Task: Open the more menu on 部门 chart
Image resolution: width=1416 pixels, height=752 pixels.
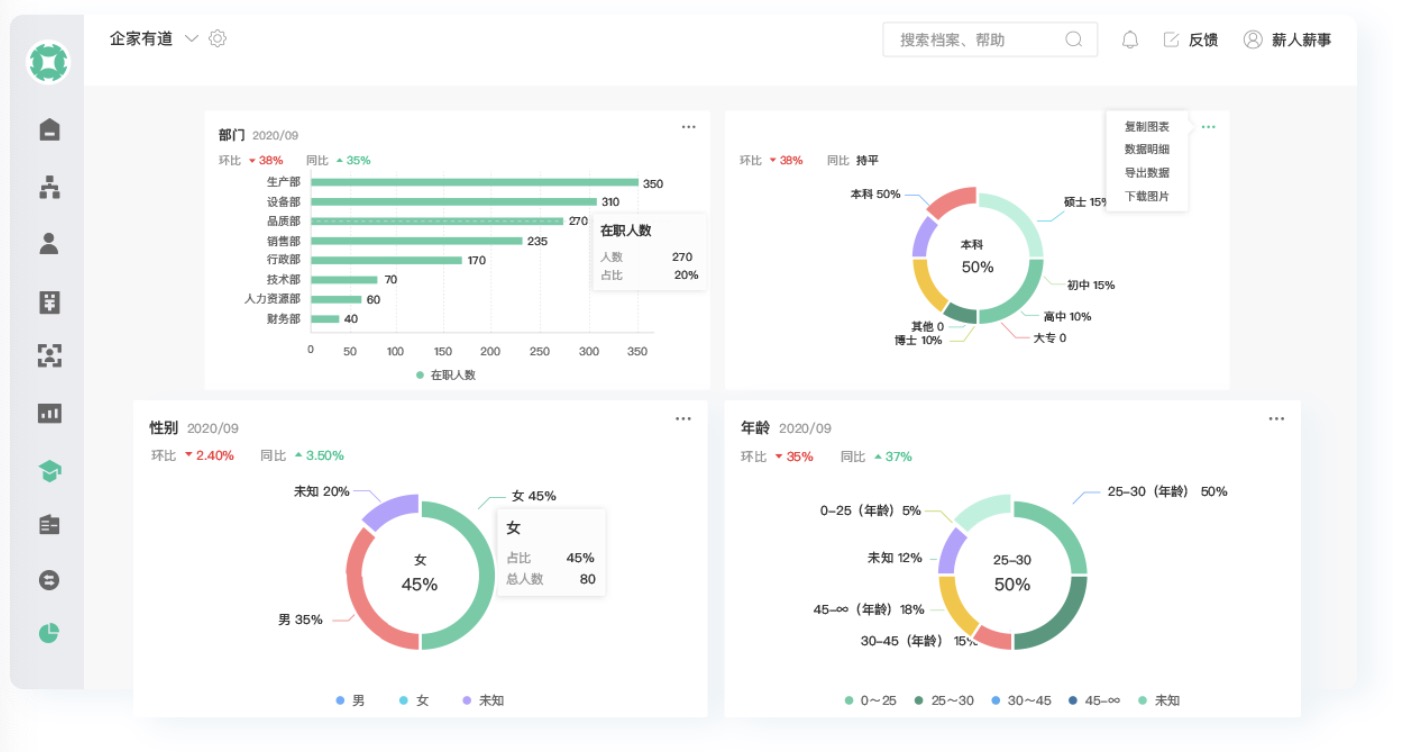Action: coord(689,127)
